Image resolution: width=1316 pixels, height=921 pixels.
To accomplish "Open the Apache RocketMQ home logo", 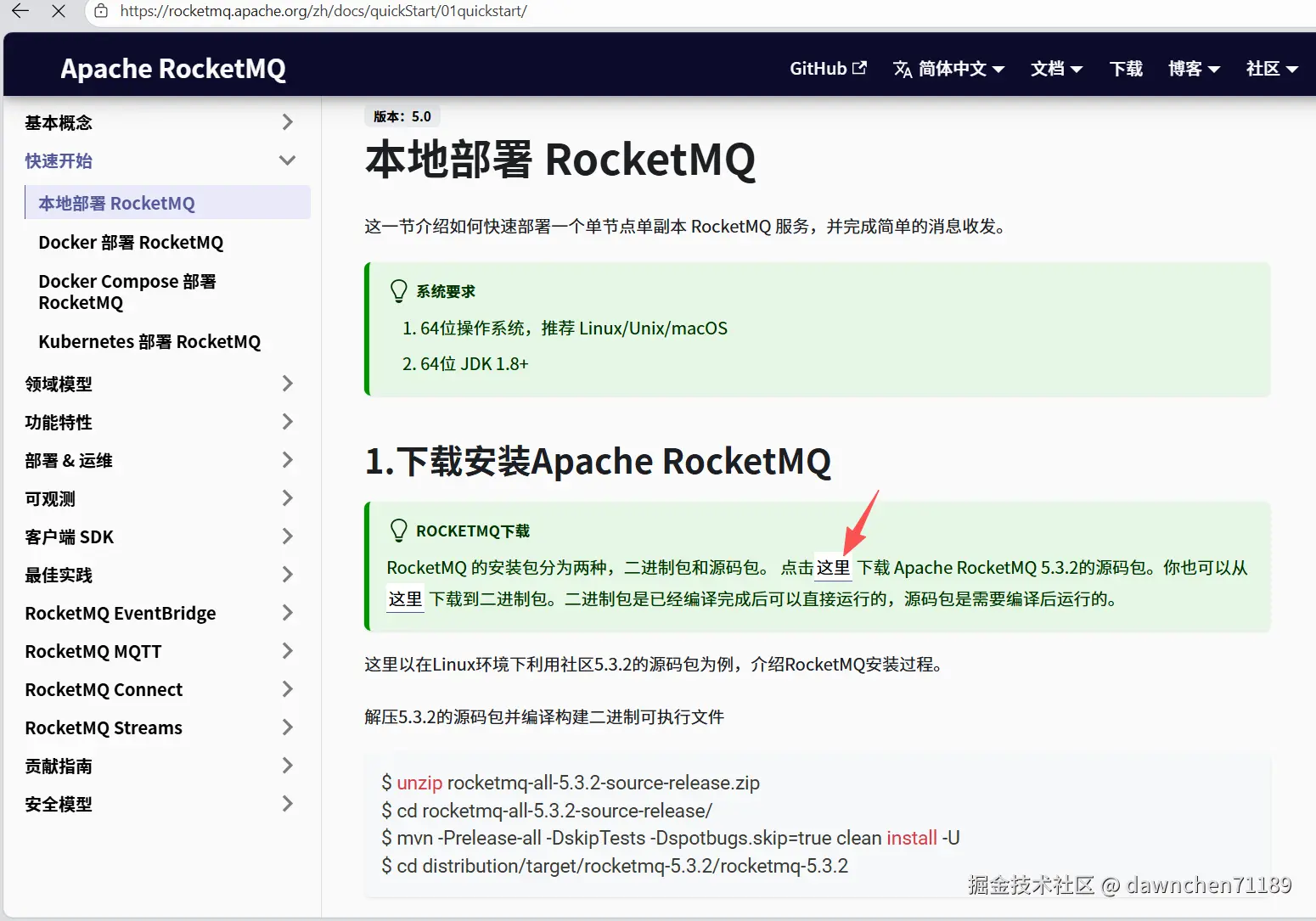I will click(x=173, y=68).
